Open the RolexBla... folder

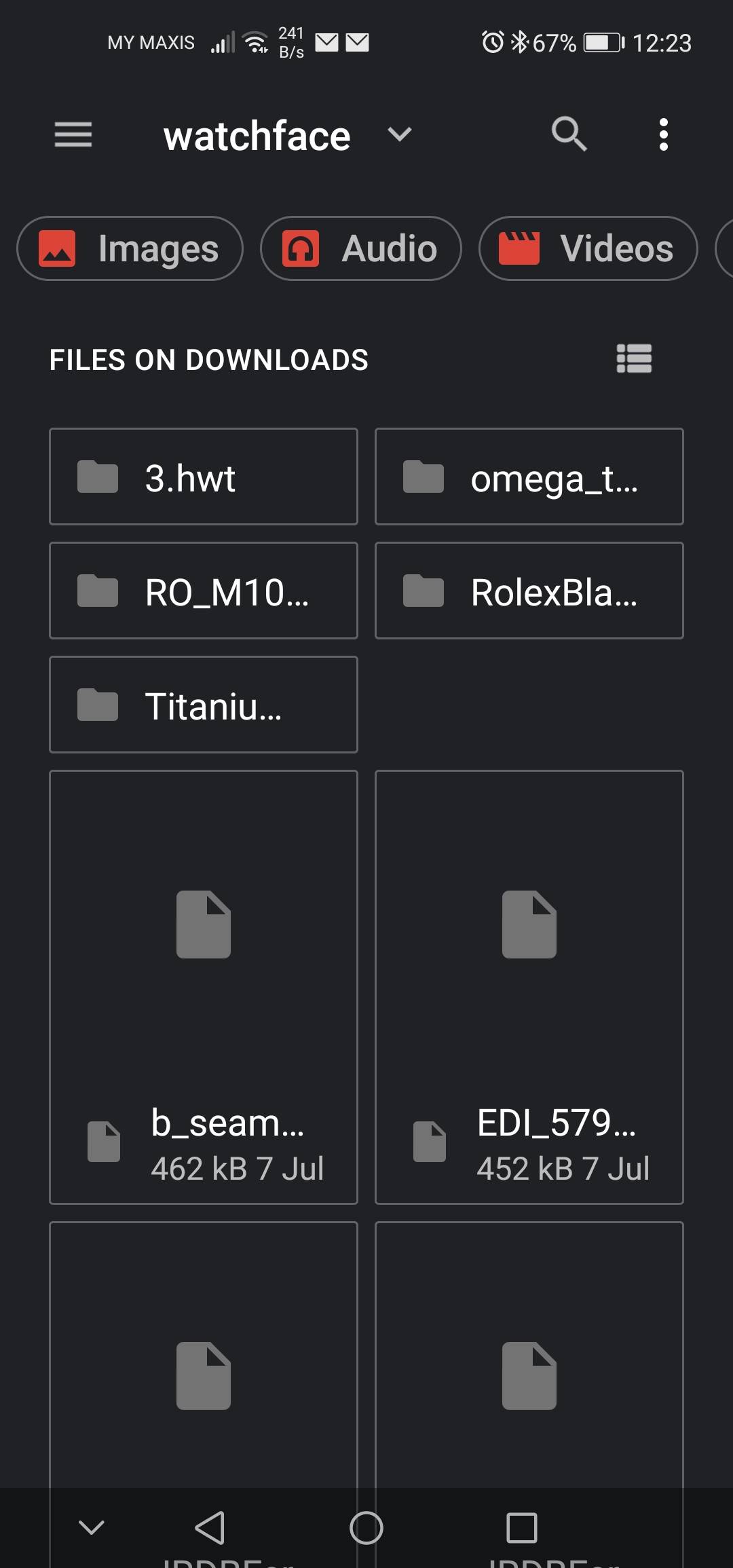(529, 591)
